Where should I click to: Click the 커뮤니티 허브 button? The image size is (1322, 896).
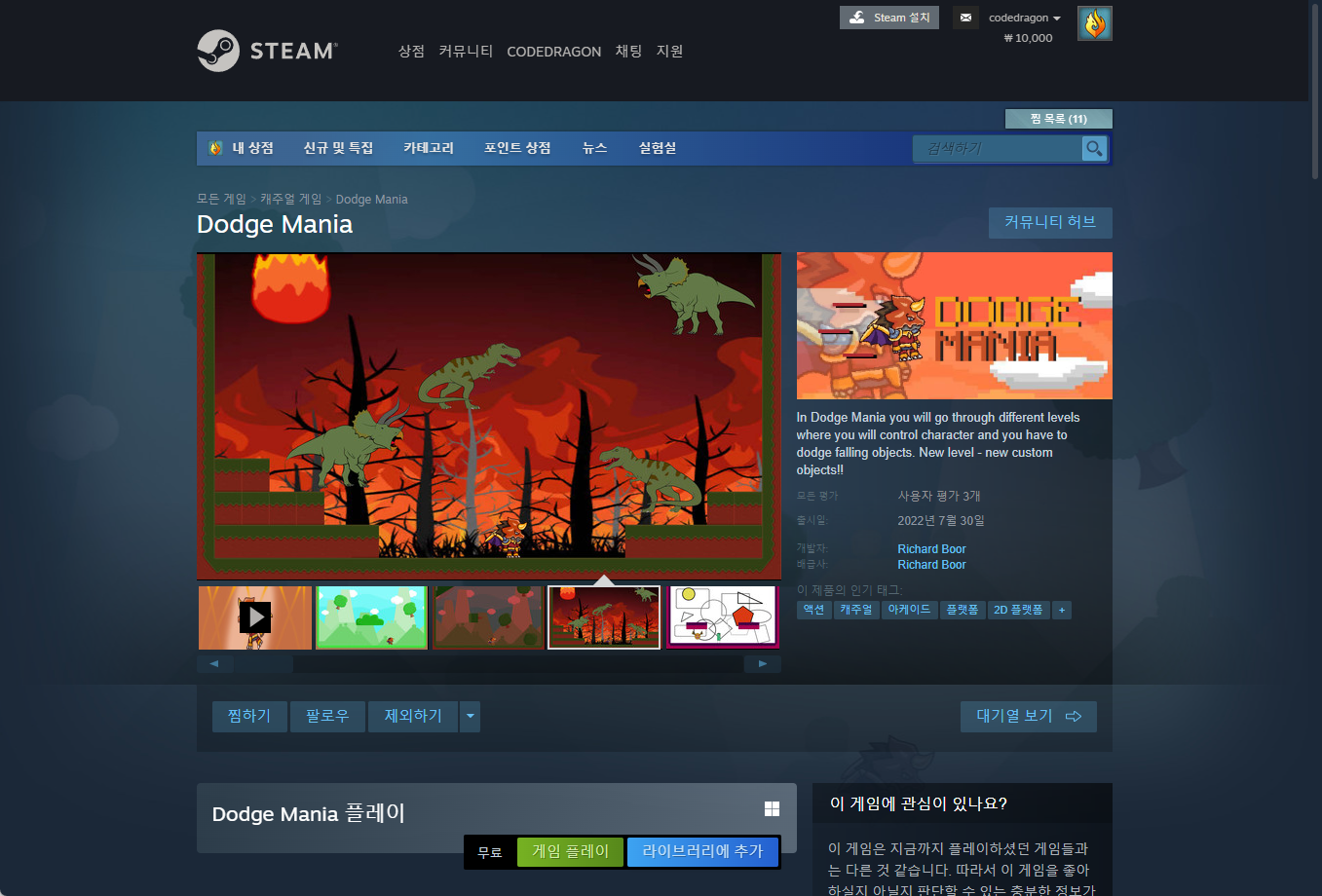(x=1050, y=222)
